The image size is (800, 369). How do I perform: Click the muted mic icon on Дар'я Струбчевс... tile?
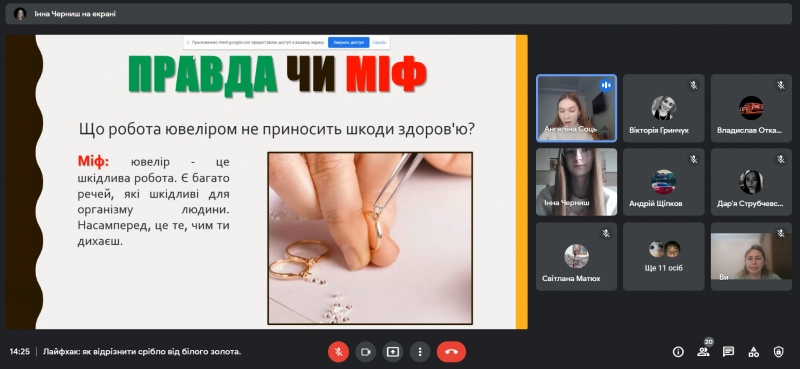[781, 159]
